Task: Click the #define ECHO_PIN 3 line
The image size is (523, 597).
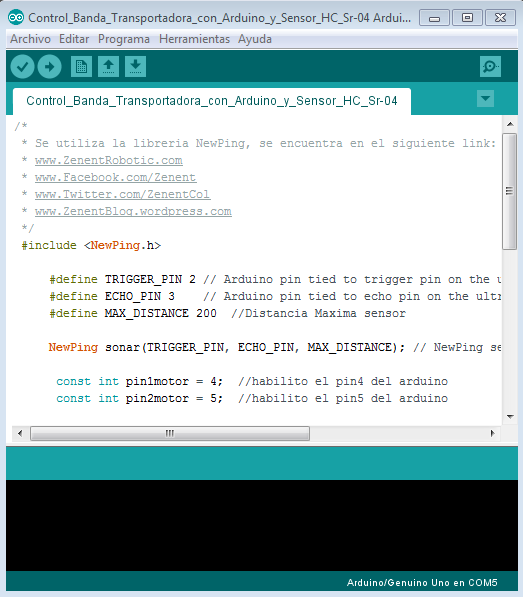Action: point(275,297)
